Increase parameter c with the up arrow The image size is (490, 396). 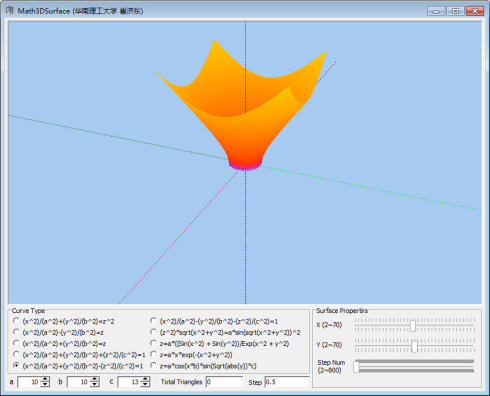(x=145, y=379)
